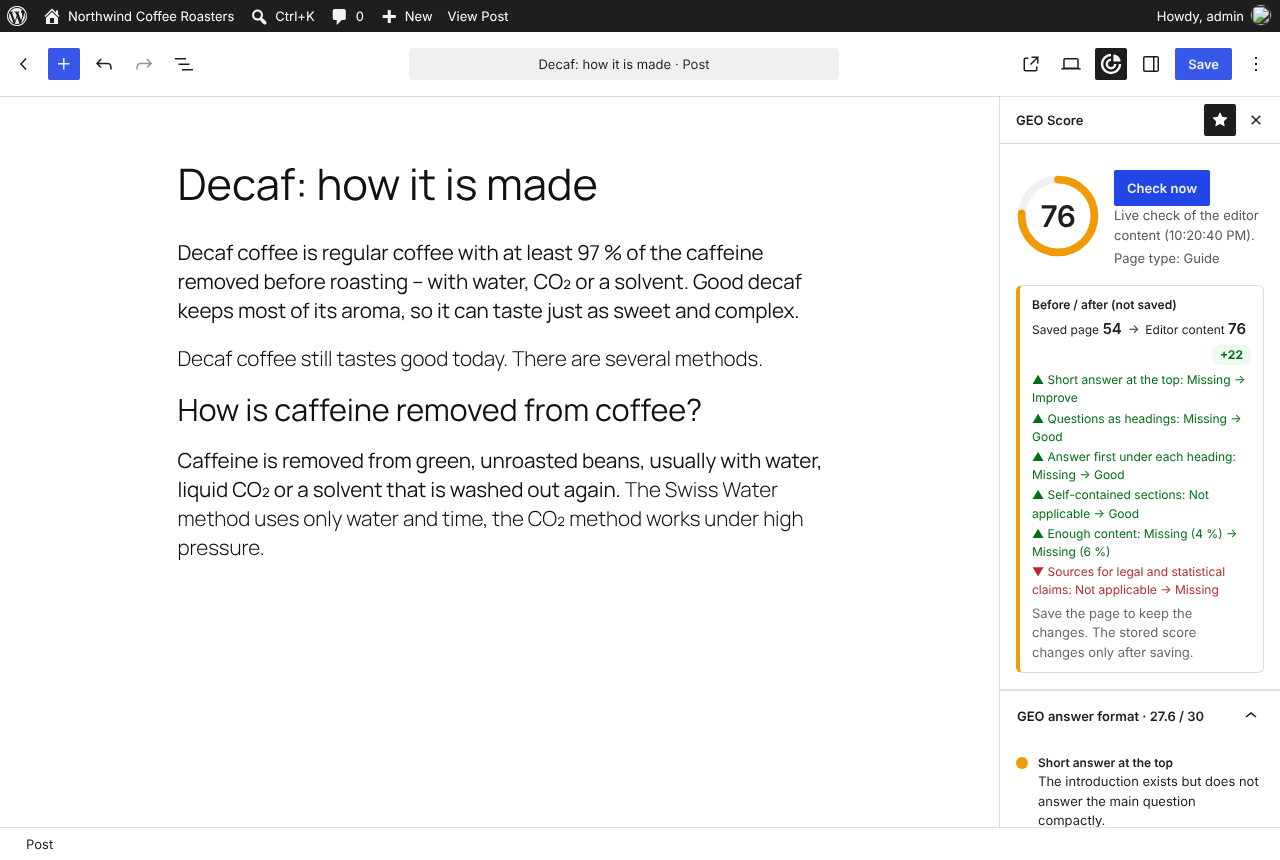Open the Ctrl+K command search
Image resolution: width=1280 pixels, height=860 pixels.
coord(283,16)
